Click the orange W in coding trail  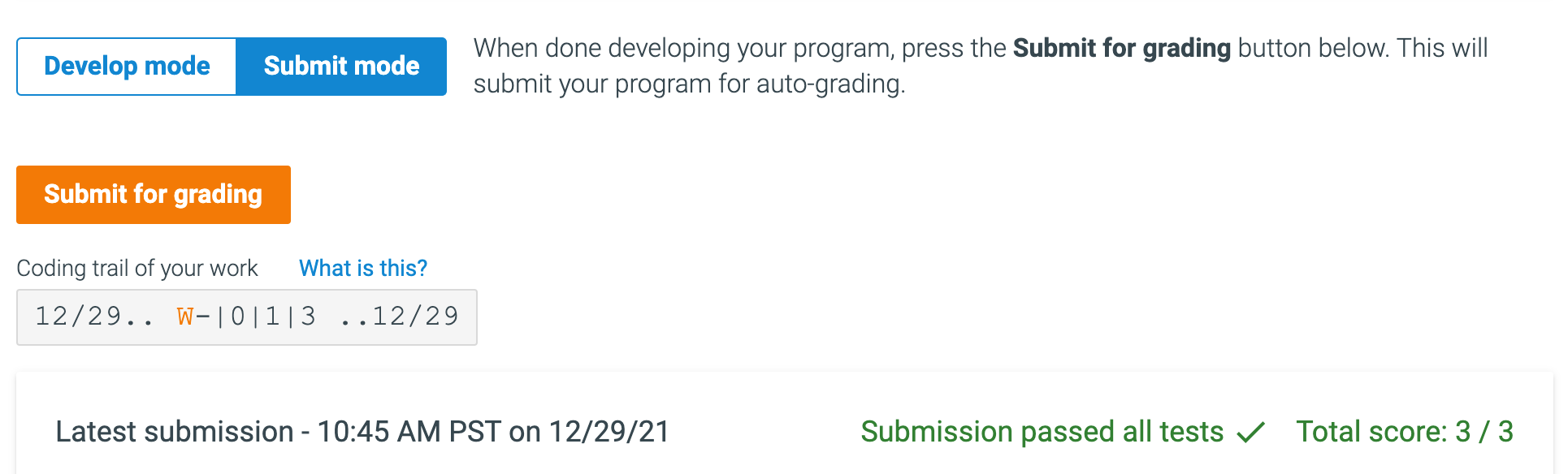(x=185, y=316)
